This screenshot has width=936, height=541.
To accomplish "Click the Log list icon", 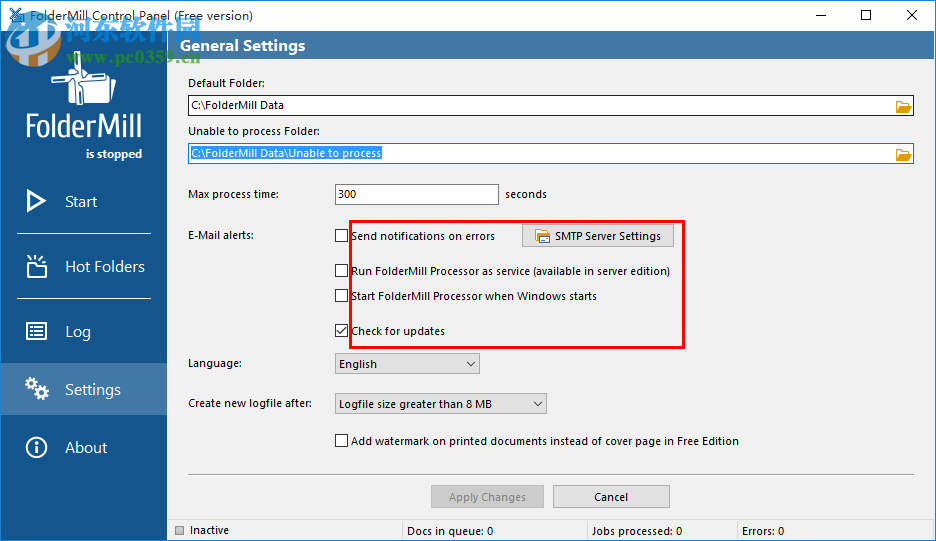I will 37,331.
